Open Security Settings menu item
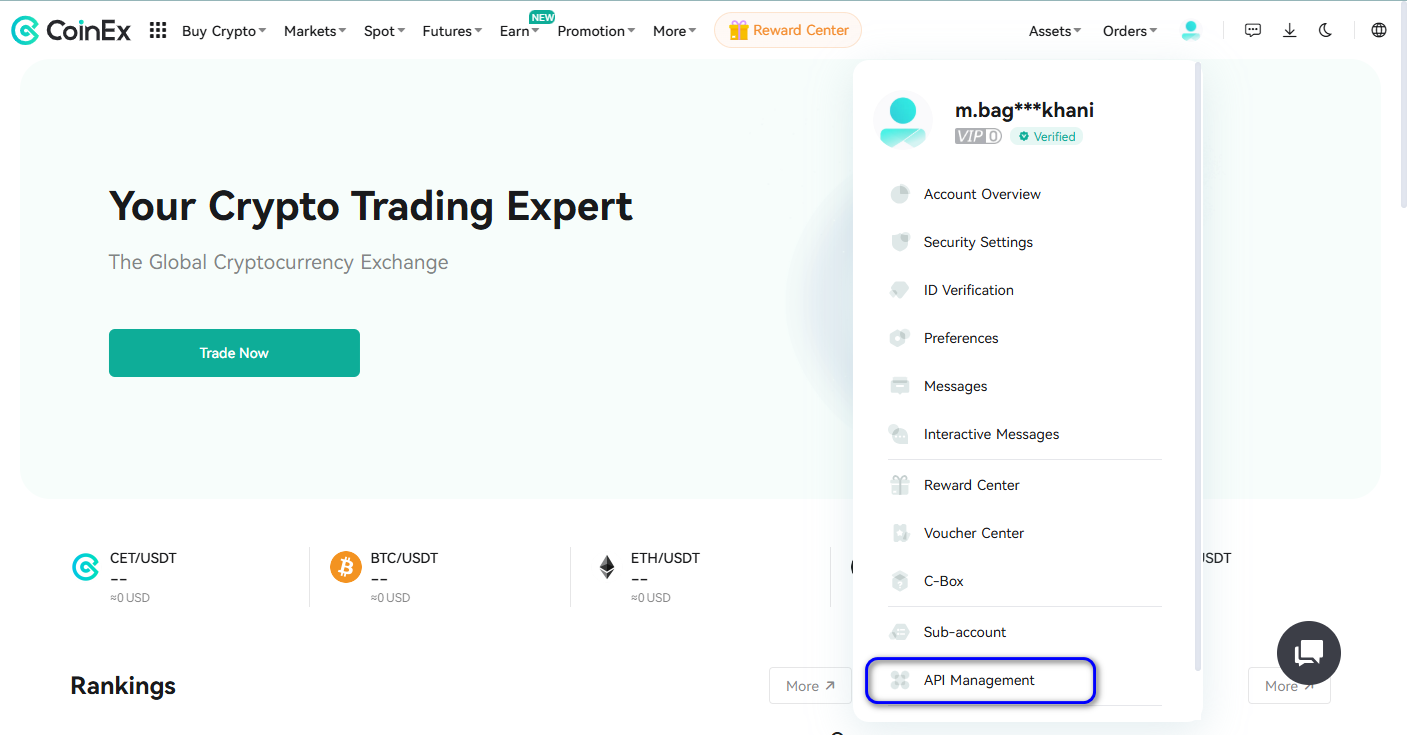 [x=977, y=242]
